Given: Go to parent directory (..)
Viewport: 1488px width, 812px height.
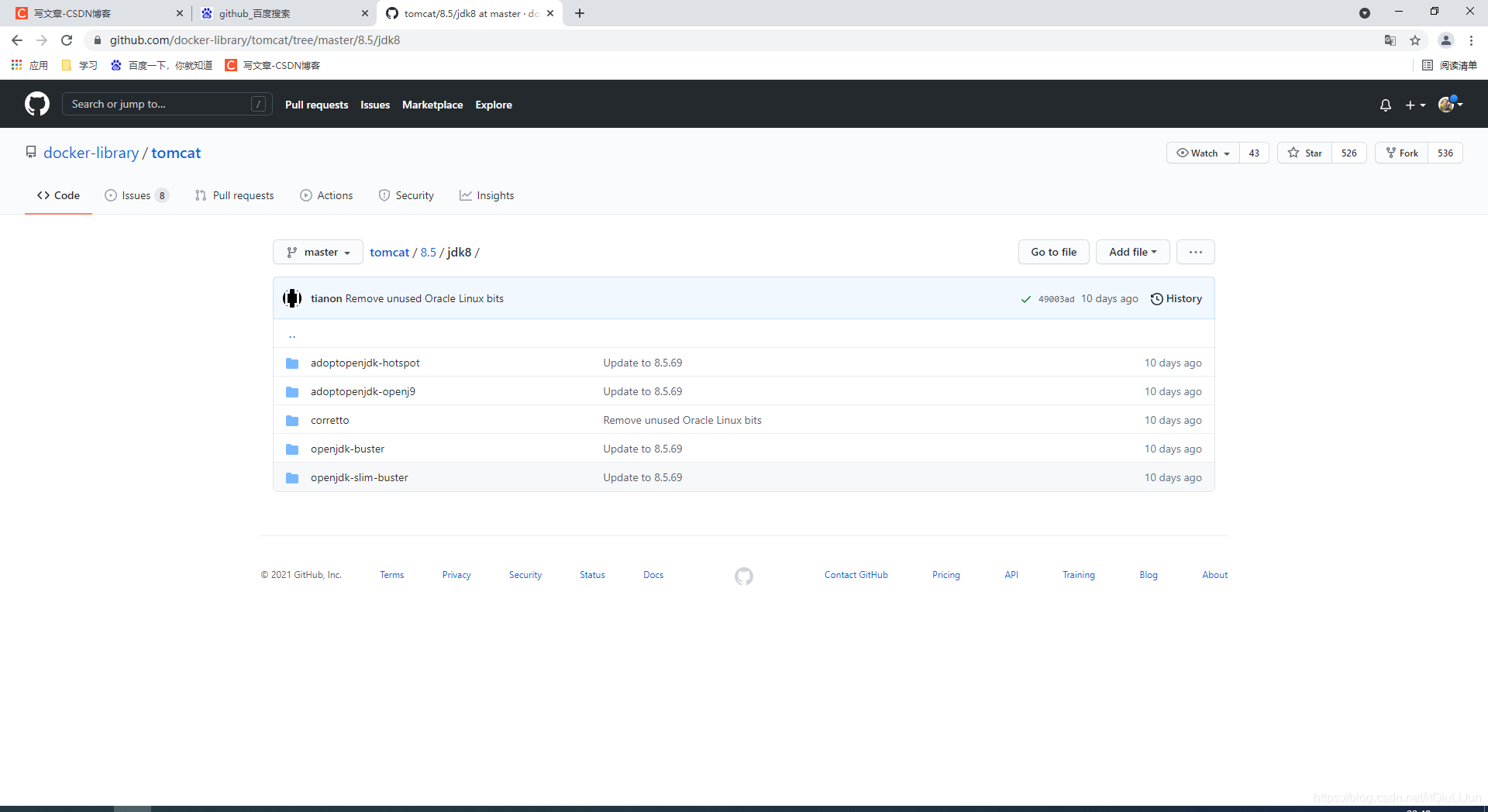Looking at the screenshot, I should pos(292,335).
